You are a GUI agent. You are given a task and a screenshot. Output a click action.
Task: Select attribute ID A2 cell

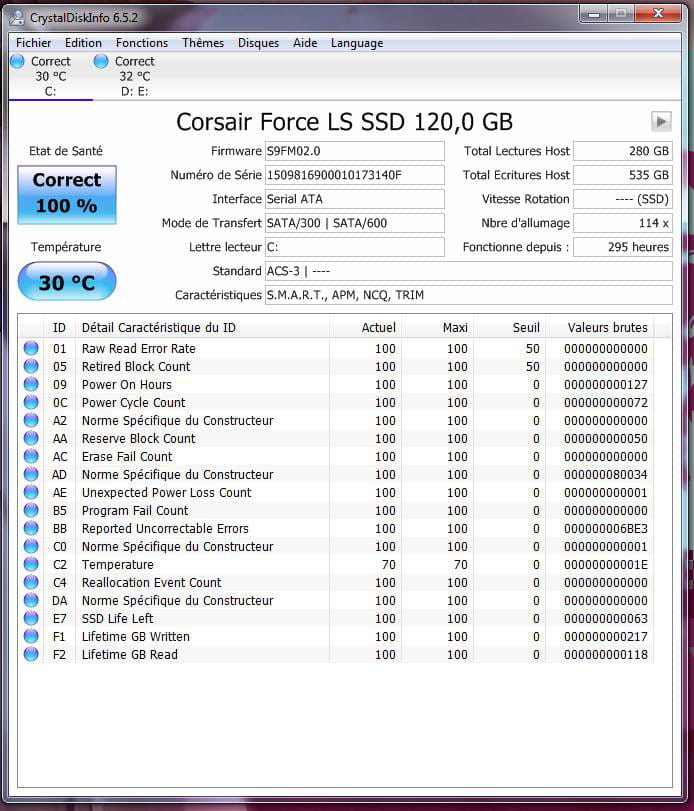click(59, 420)
